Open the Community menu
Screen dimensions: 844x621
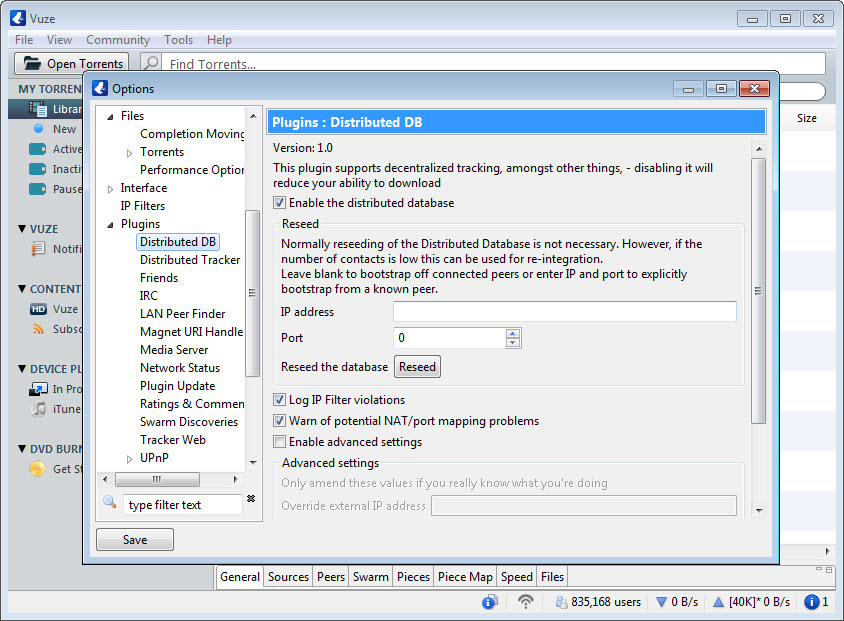(x=118, y=40)
